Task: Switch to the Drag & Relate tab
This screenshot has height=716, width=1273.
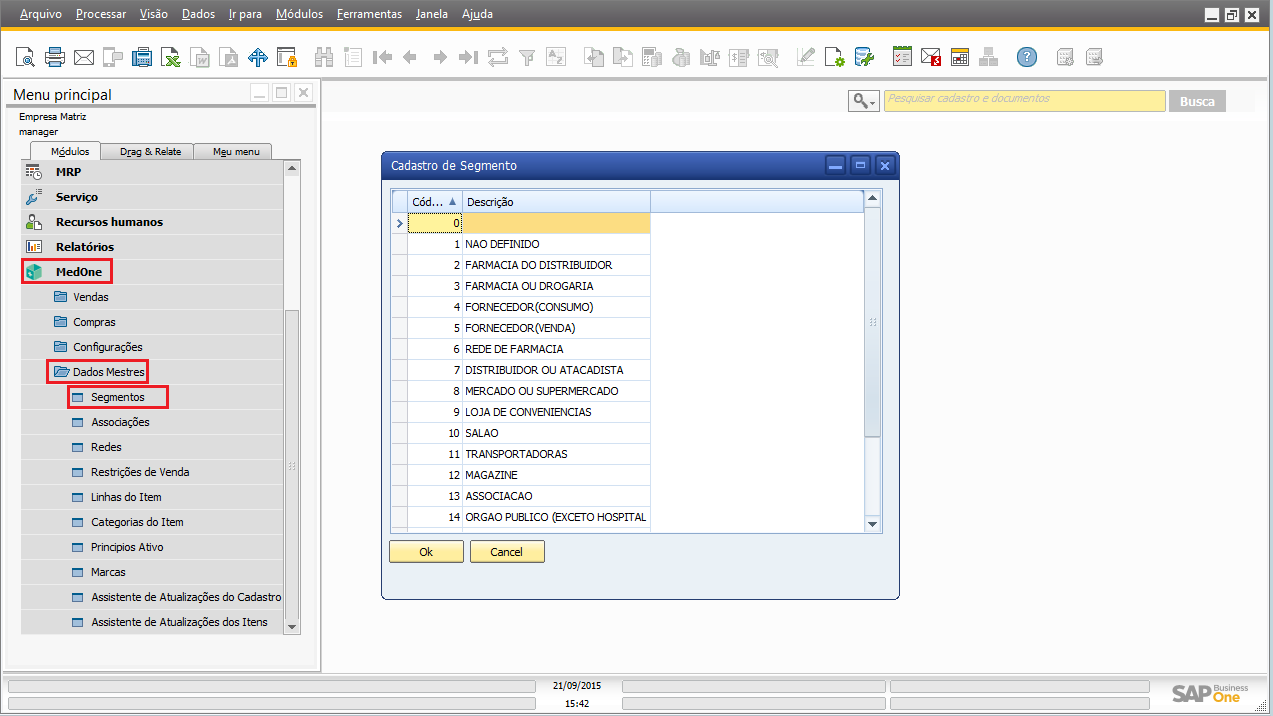Action: pyautogui.click(x=150, y=151)
